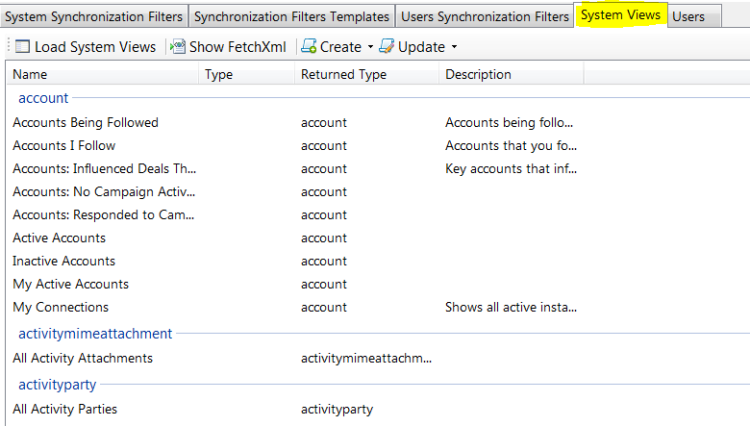The width and height of the screenshot is (750, 426).
Task: Sort by the Type column header
Action: click(x=246, y=75)
